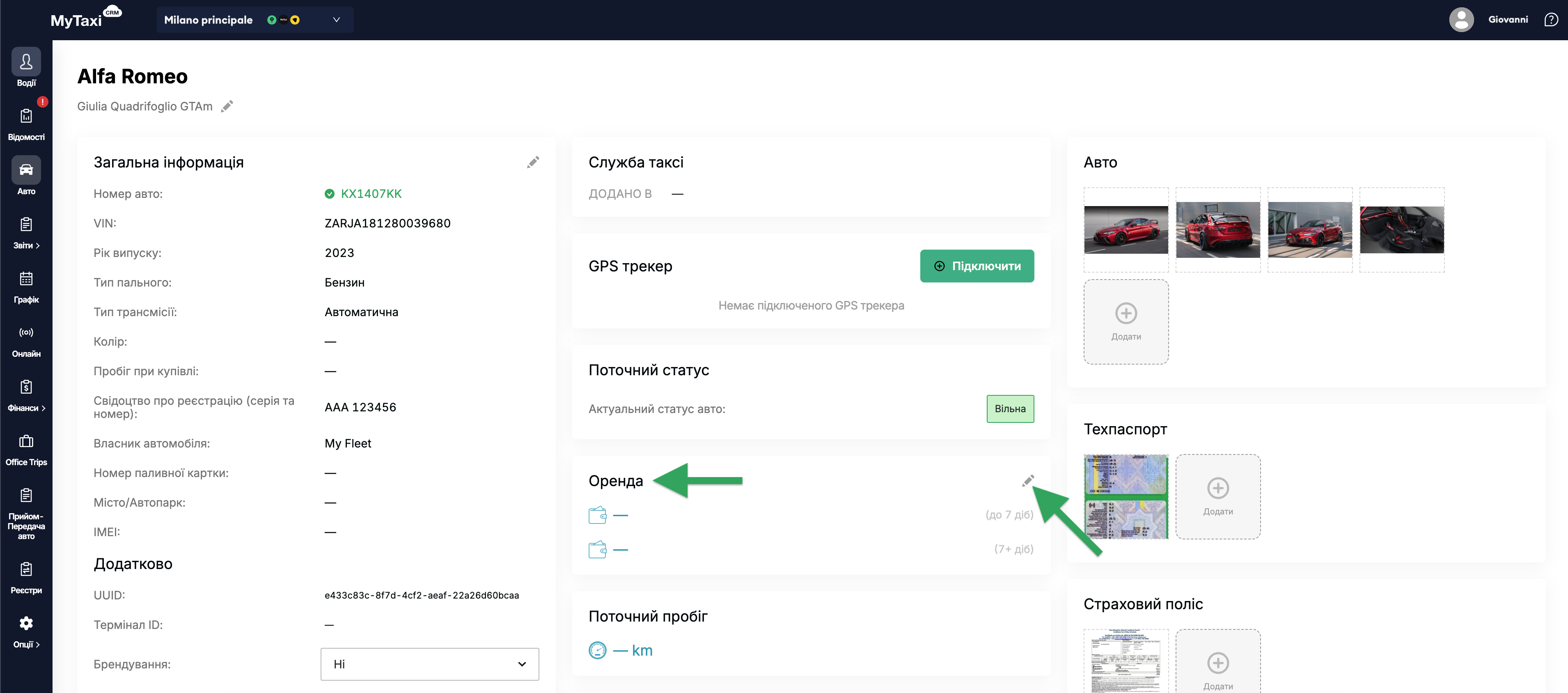The width and height of the screenshot is (1568, 693).
Task: Select VIN value ZARJA181280039680
Action: pos(387,223)
